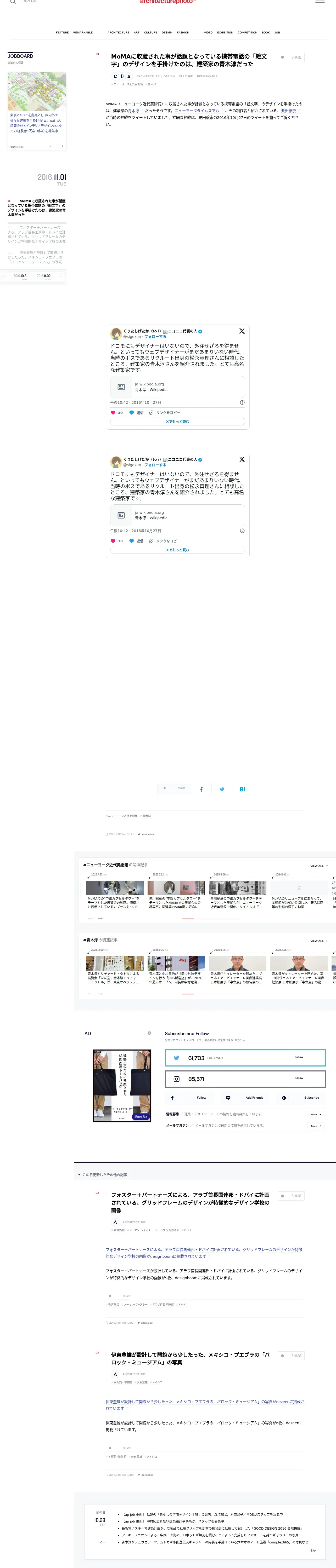
Task: Expand More for メールマガジン row
Action: click(x=316, y=1126)
